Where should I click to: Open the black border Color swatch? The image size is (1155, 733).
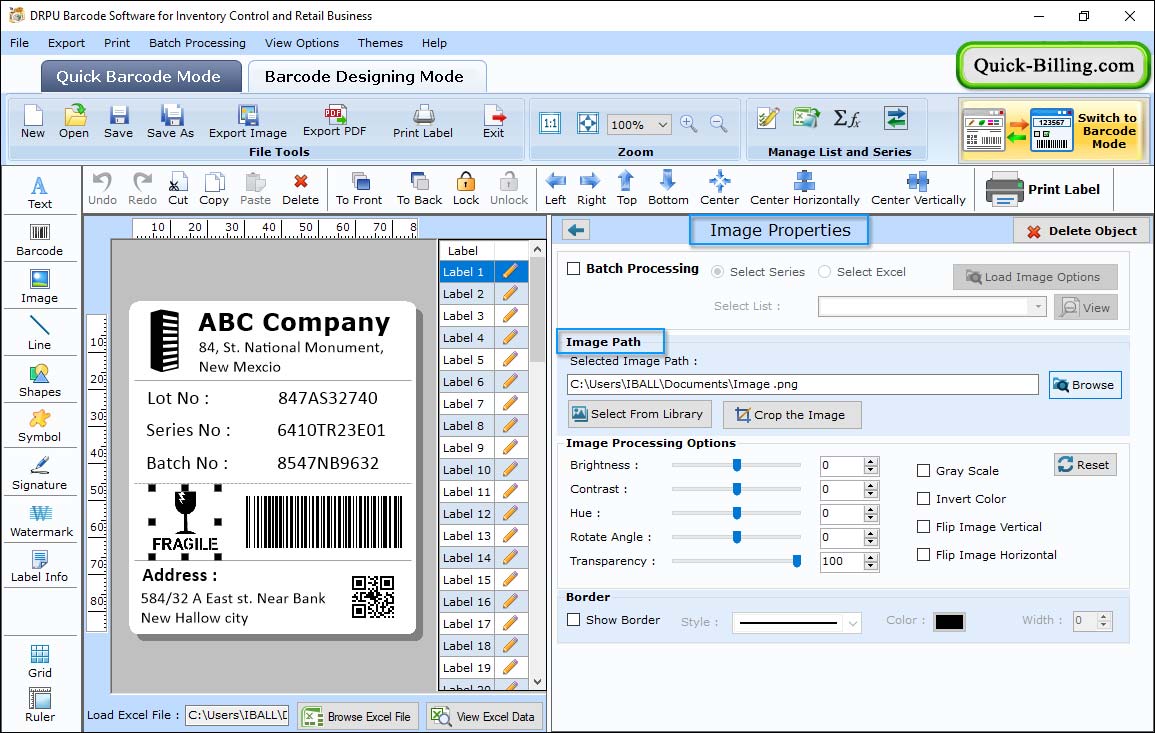[x=949, y=622]
